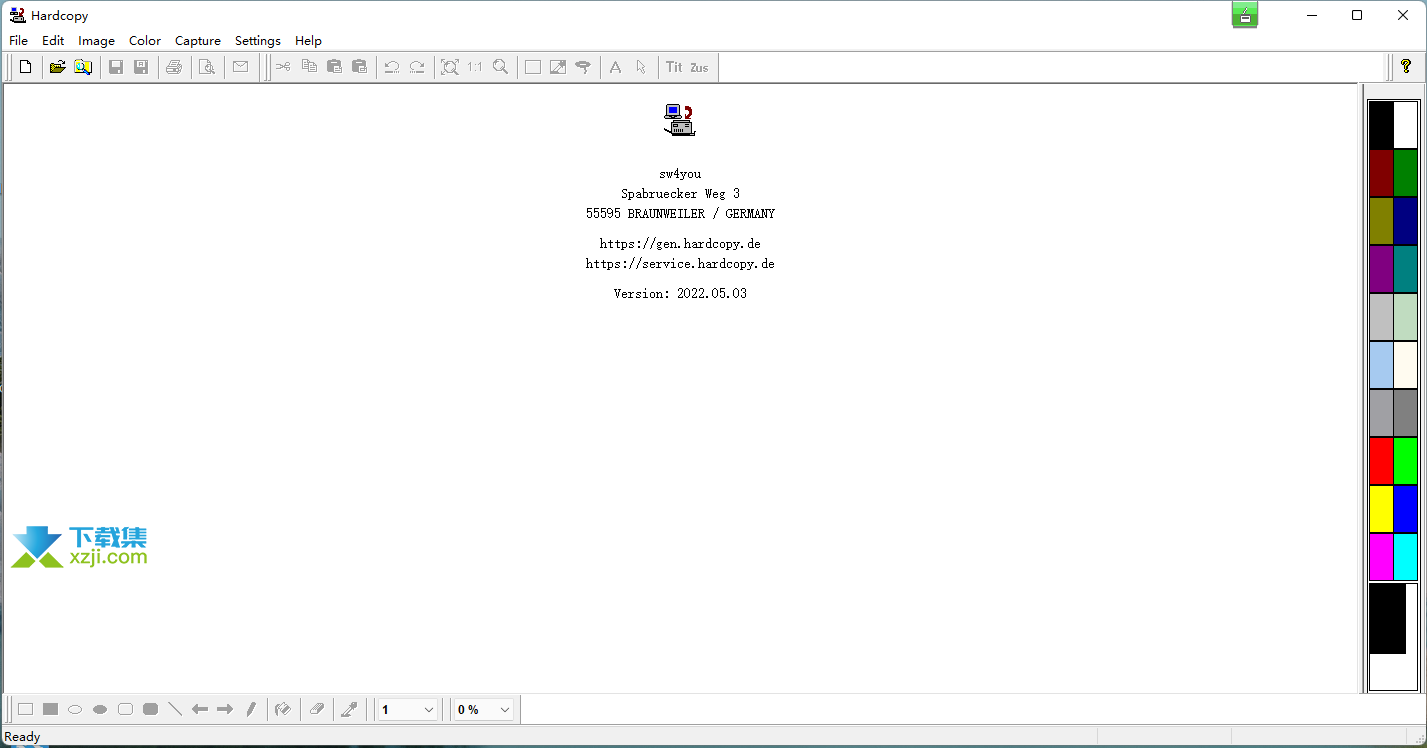Screen dimensions: 1427x748
Task: Pick the light blue color swatch
Action: (1381, 365)
